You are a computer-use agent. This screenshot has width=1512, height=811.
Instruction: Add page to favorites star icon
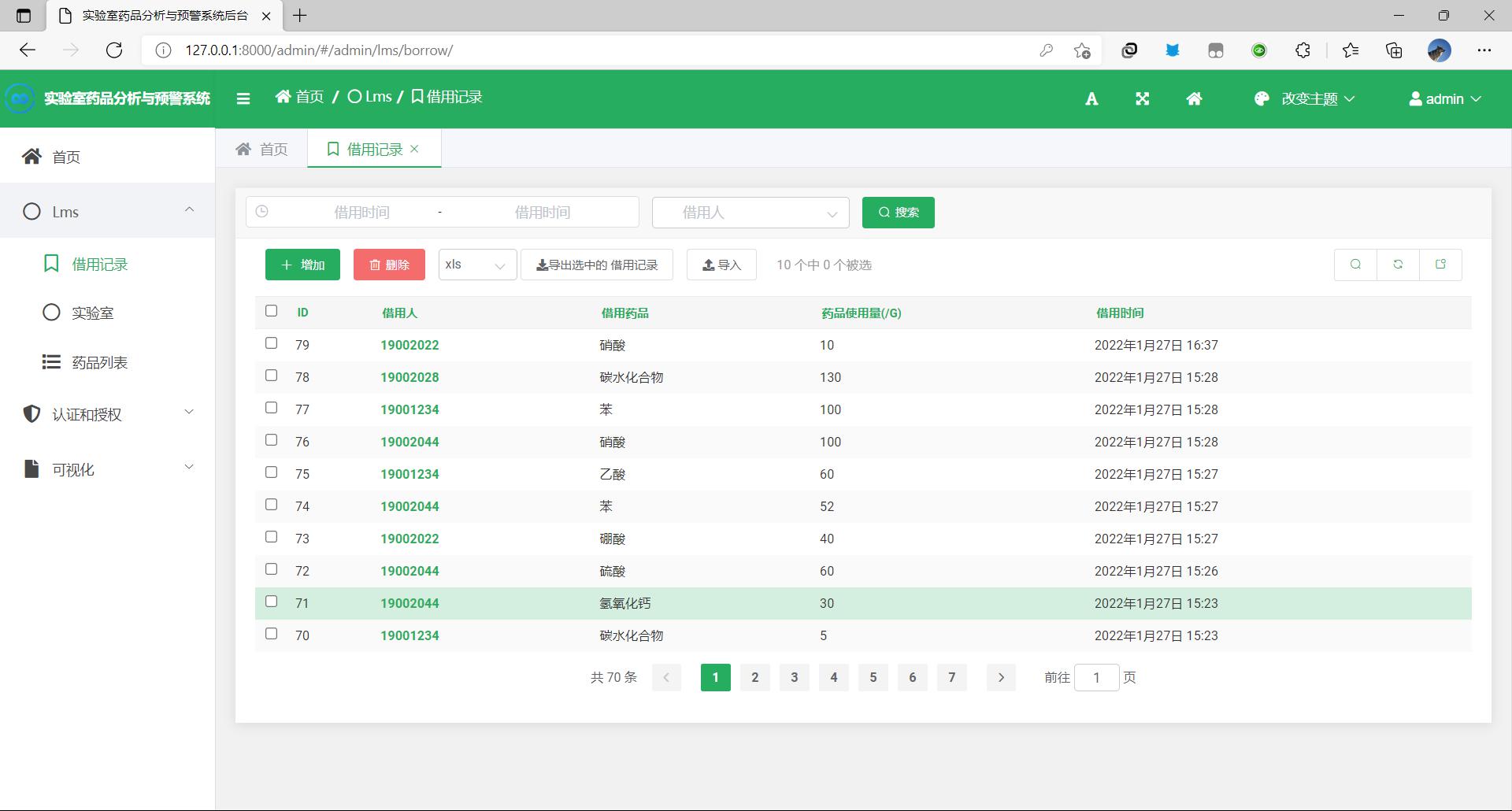[x=1082, y=50]
